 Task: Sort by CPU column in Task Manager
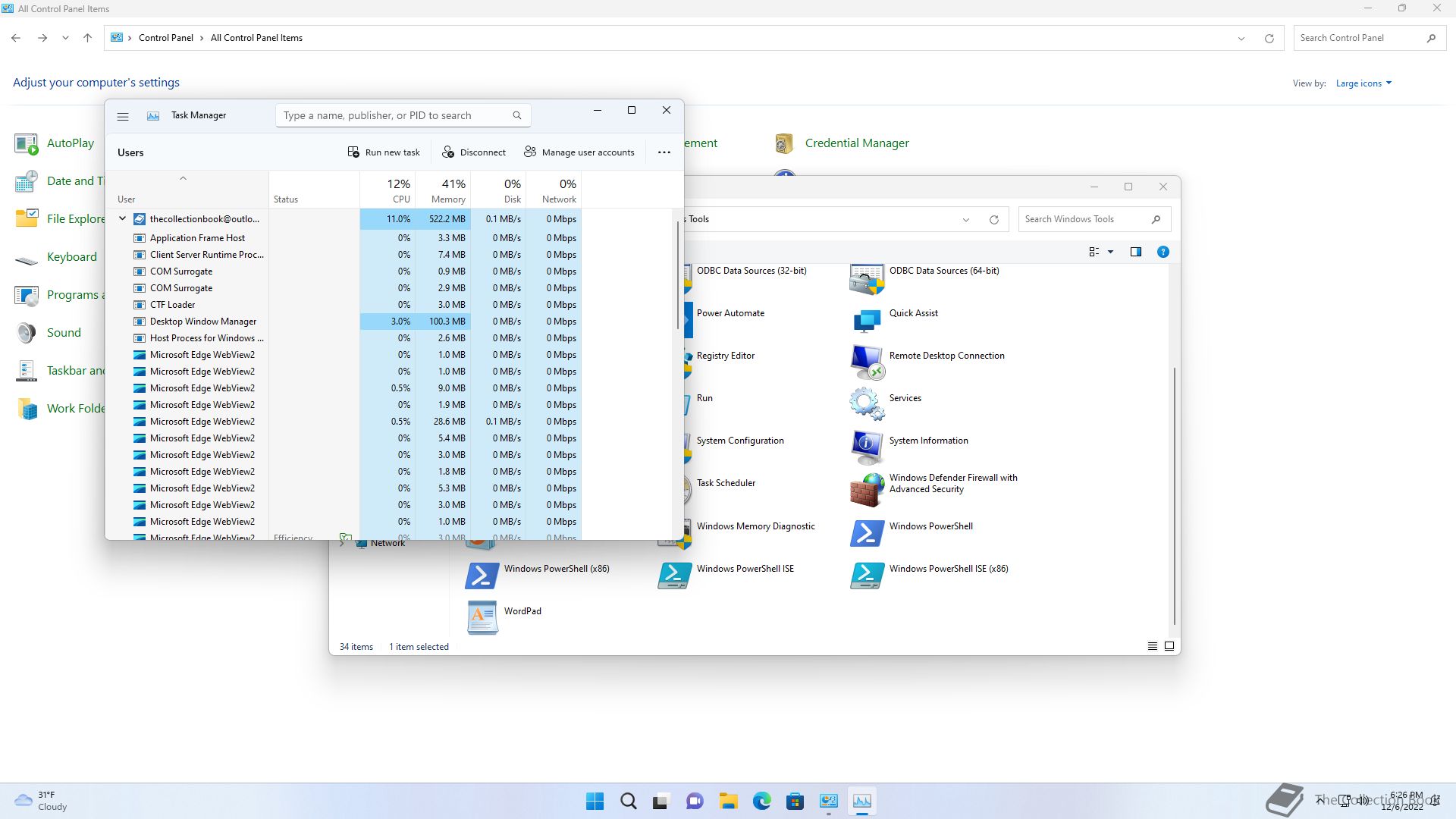388,190
